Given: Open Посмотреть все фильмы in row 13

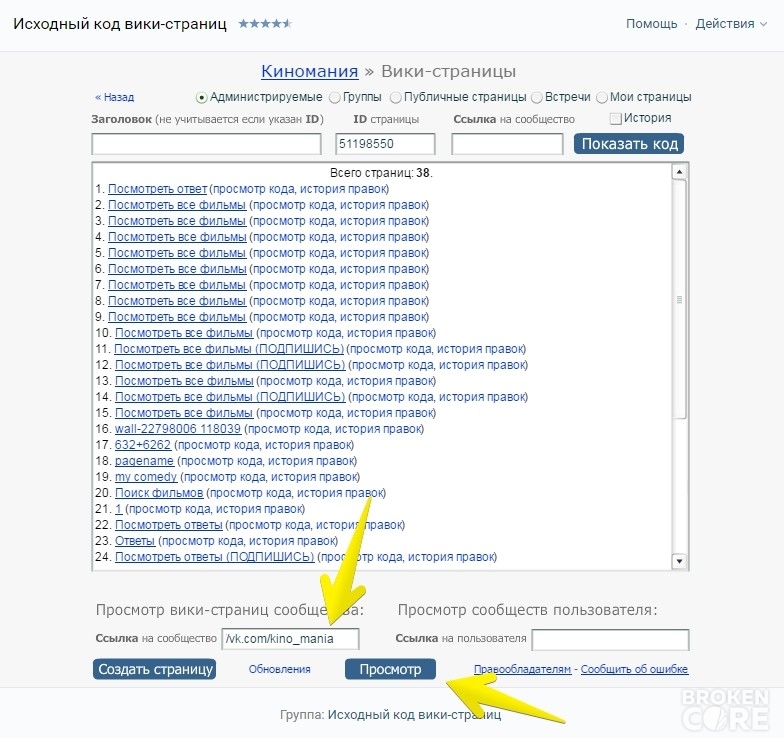Looking at the screenshot, I should [184, 381].
